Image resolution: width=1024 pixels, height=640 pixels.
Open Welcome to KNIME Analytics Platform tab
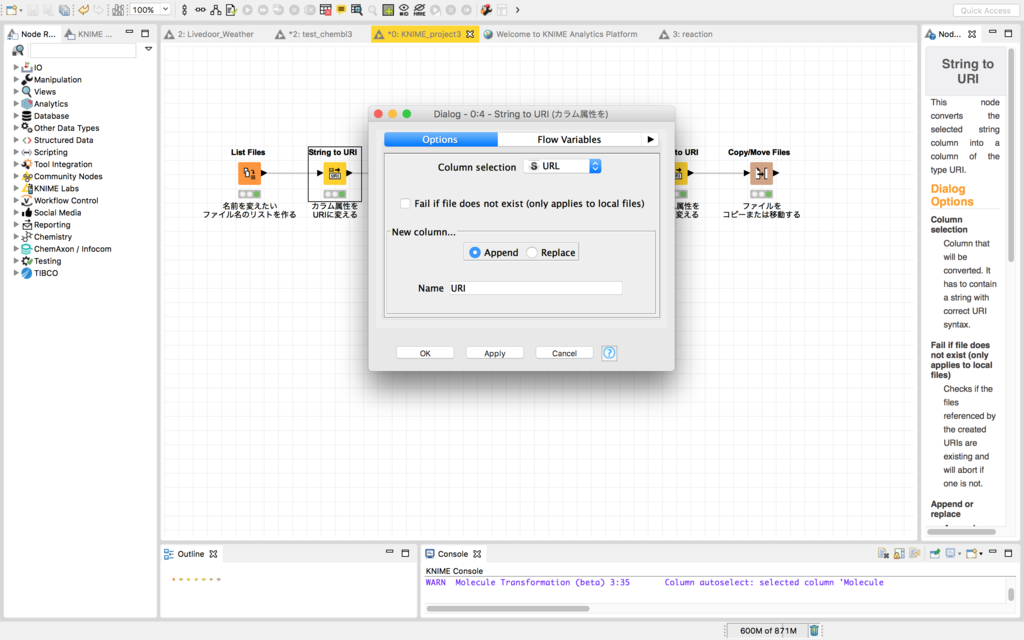(560, 34)
